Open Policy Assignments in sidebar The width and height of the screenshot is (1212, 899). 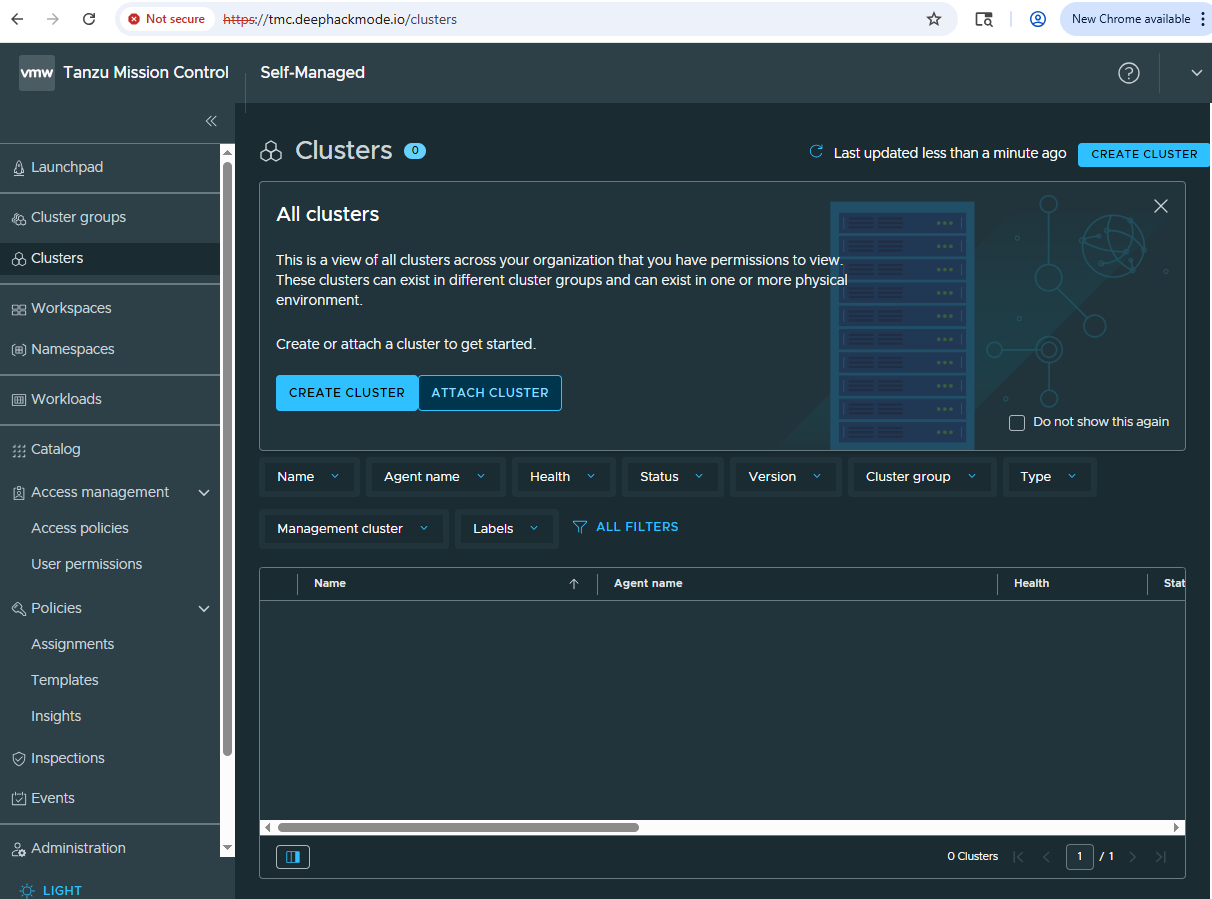point(73,644)
